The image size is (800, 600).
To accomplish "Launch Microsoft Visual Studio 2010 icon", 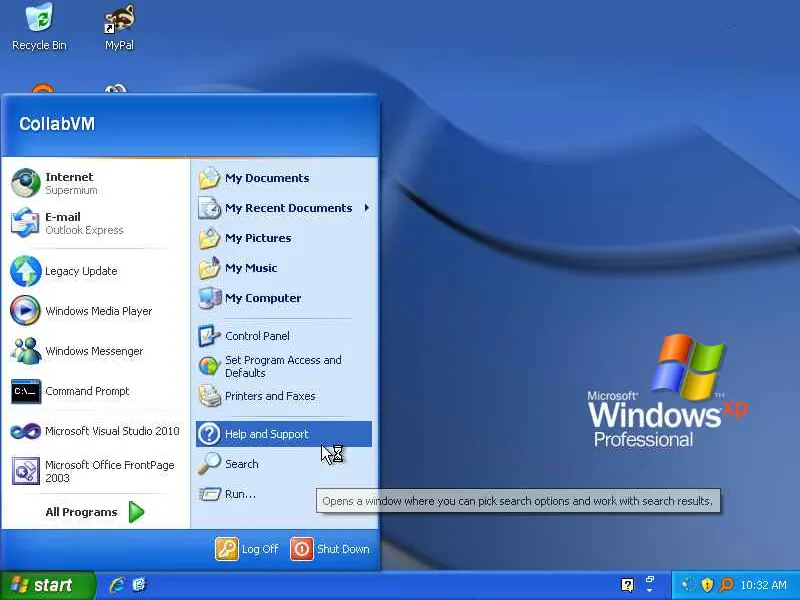I will (x=25, y=432).
